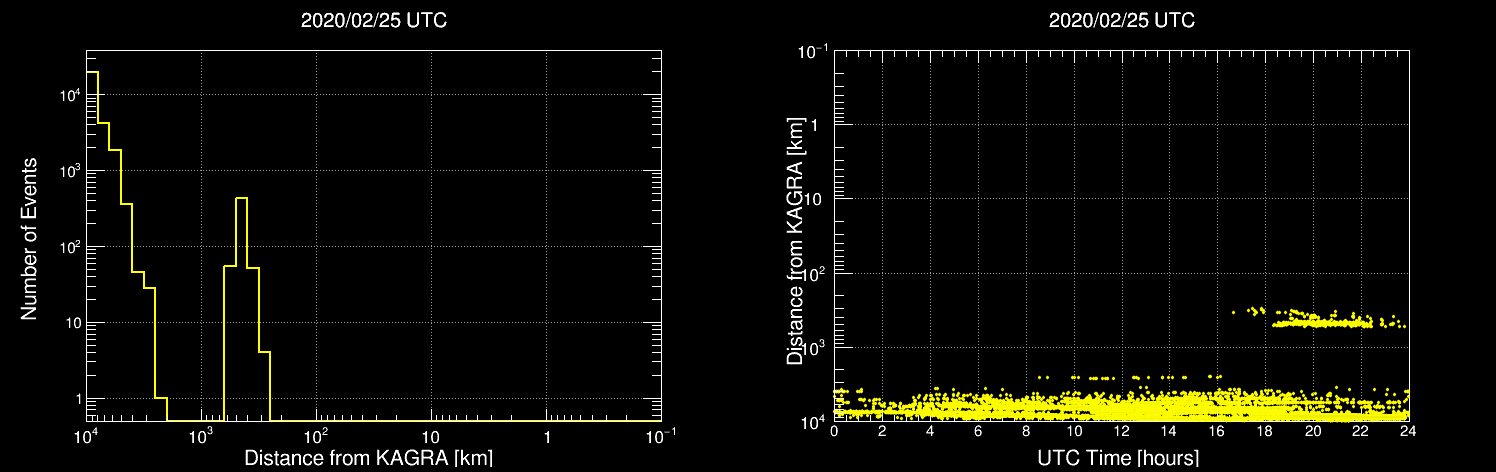Screen dimensions: 1496x472
Task: Click the 10^-1 tick on the histogram's x-axis
Action: (661, 437)
